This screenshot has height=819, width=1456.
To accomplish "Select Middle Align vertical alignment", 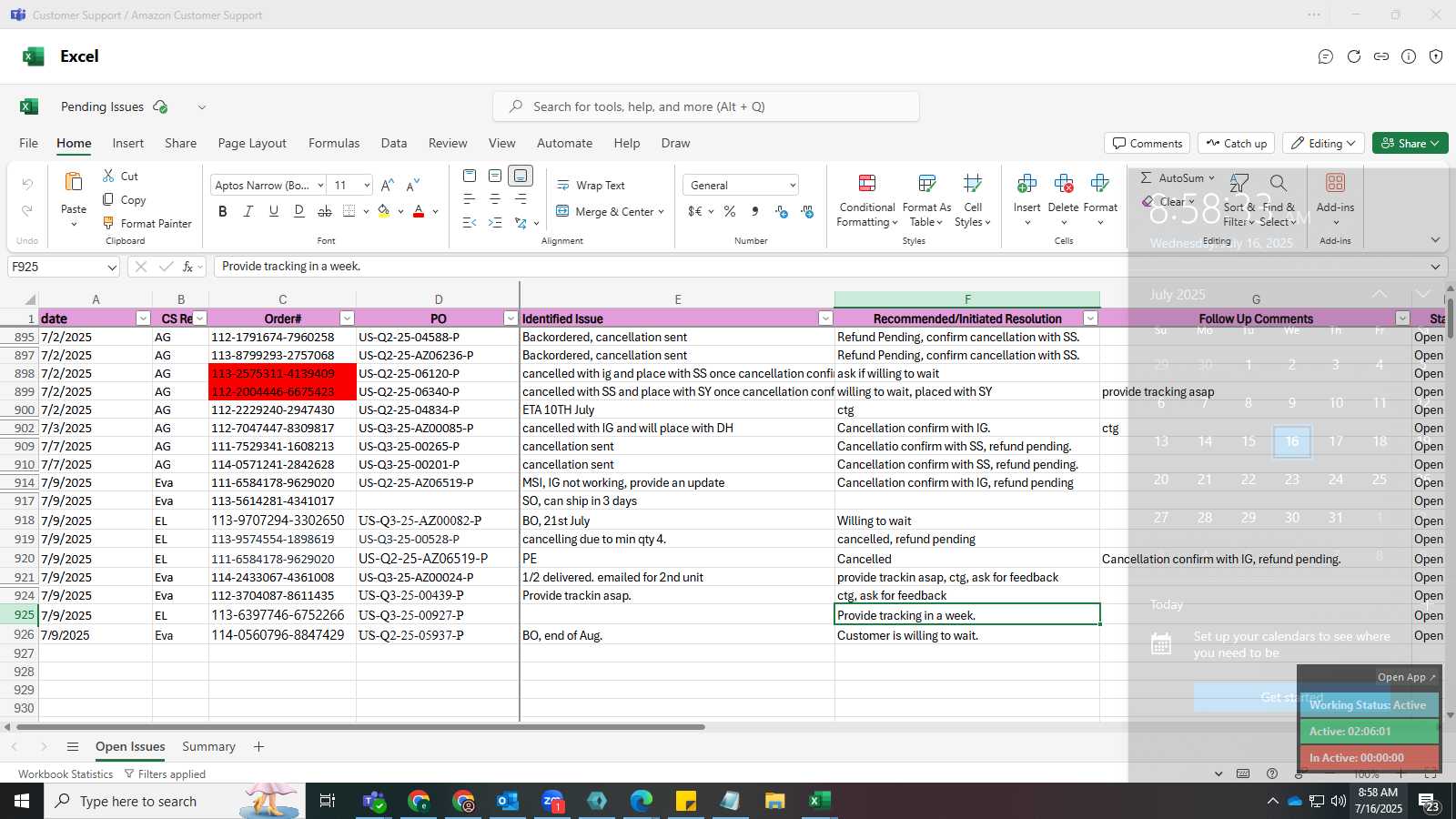I will coord(495,176).
